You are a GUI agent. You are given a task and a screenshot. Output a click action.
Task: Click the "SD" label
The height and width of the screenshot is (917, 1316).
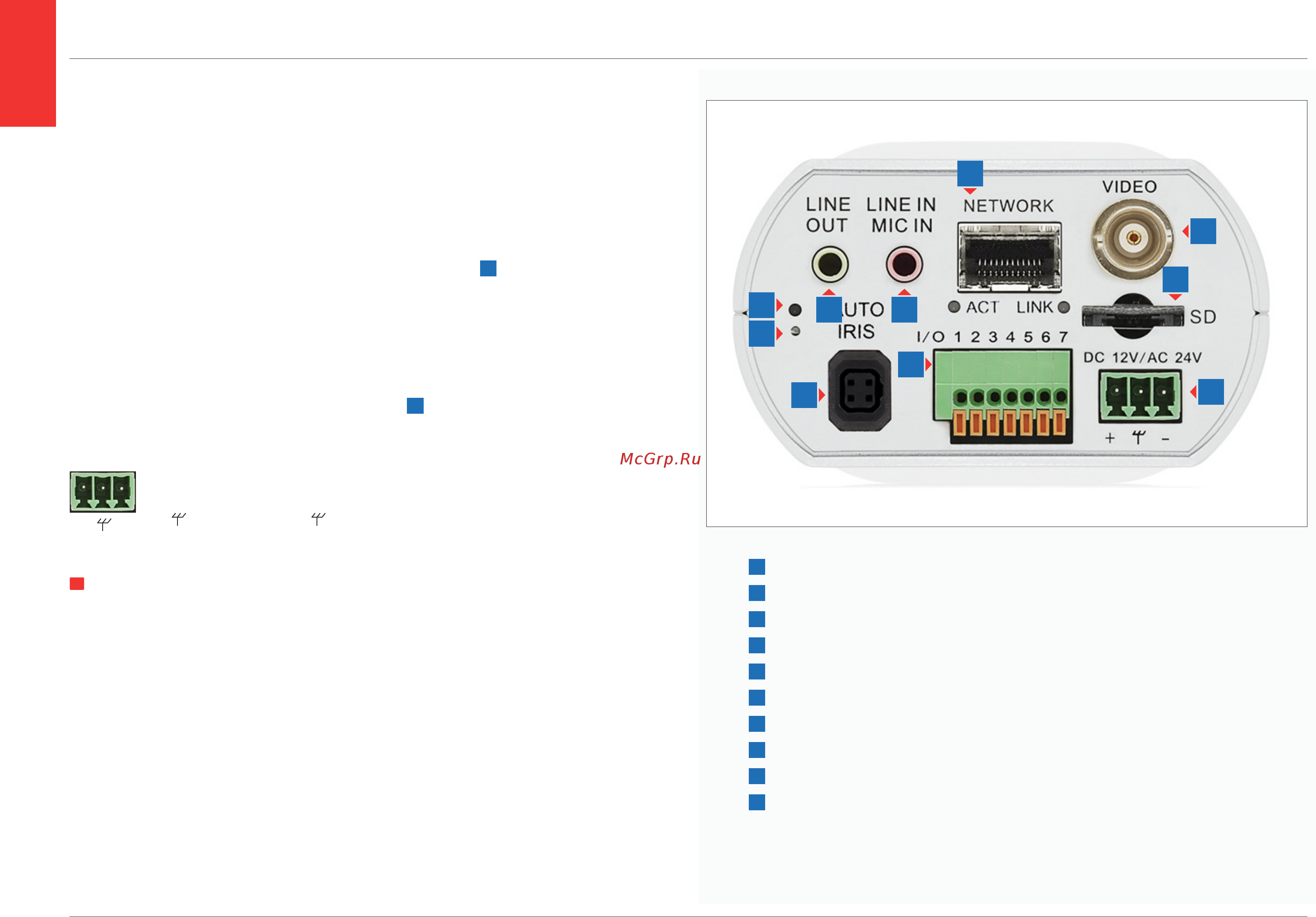(1202, 317)
